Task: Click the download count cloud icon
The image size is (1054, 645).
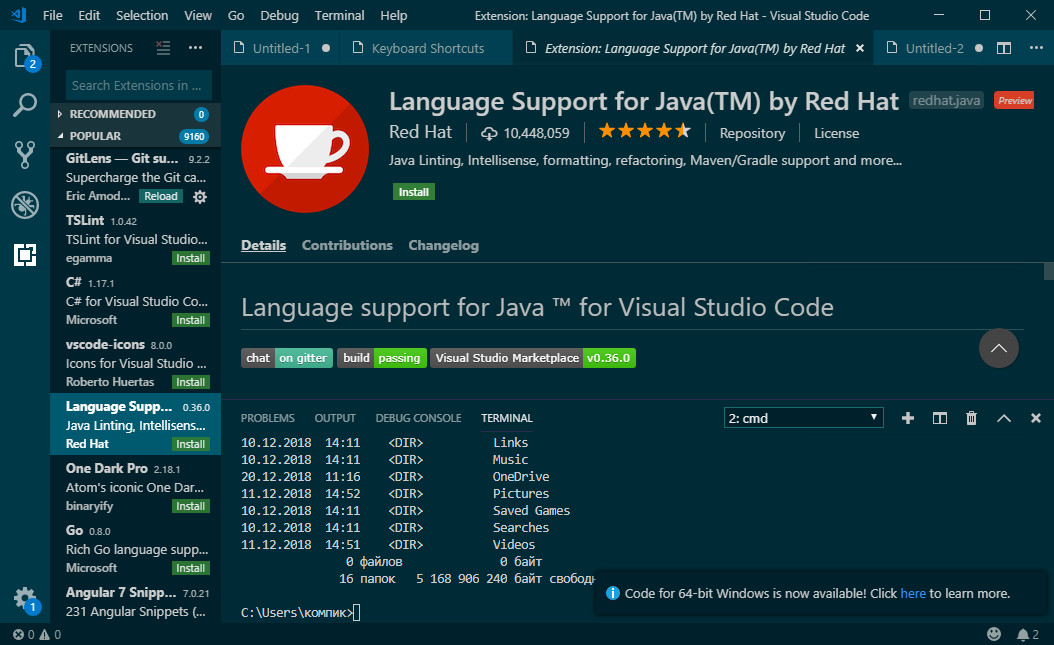Action: 489,134
